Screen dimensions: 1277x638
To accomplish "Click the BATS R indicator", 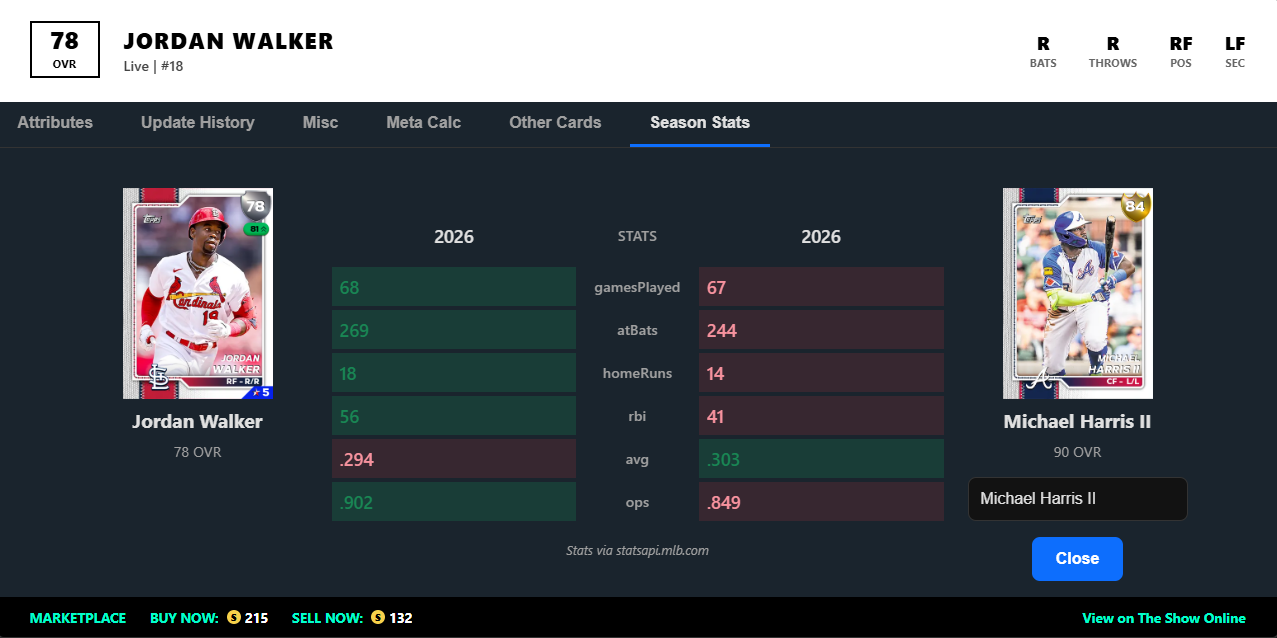I will pyautogui.click(x=1043, y=52).
